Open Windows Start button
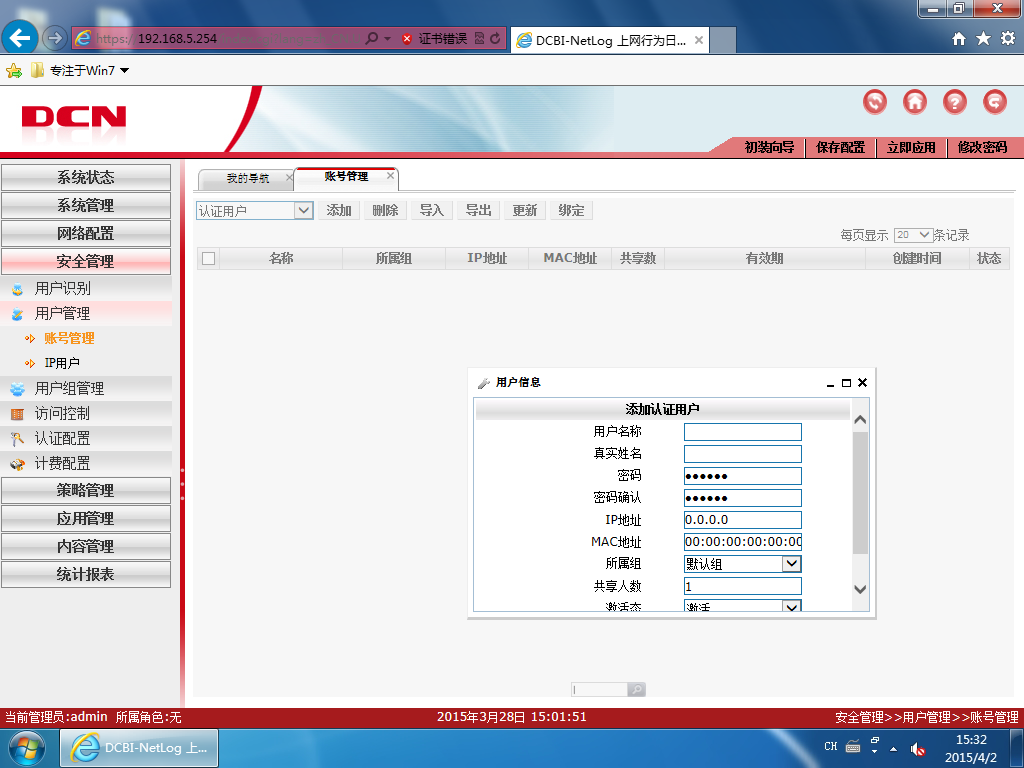 click(x=25, y=748)
